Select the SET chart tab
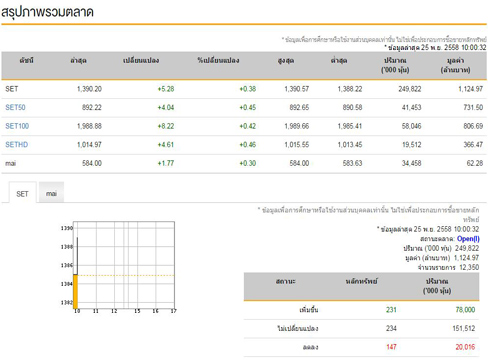This screenshot has width=500, height=360. (22, 193)
